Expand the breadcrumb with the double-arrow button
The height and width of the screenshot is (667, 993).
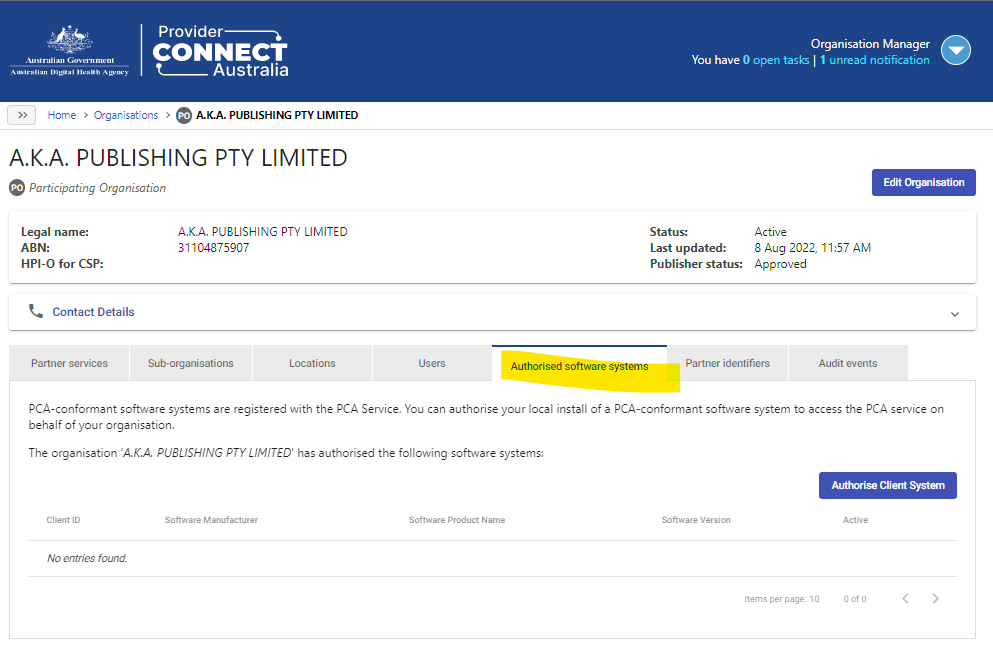(21, 114)
